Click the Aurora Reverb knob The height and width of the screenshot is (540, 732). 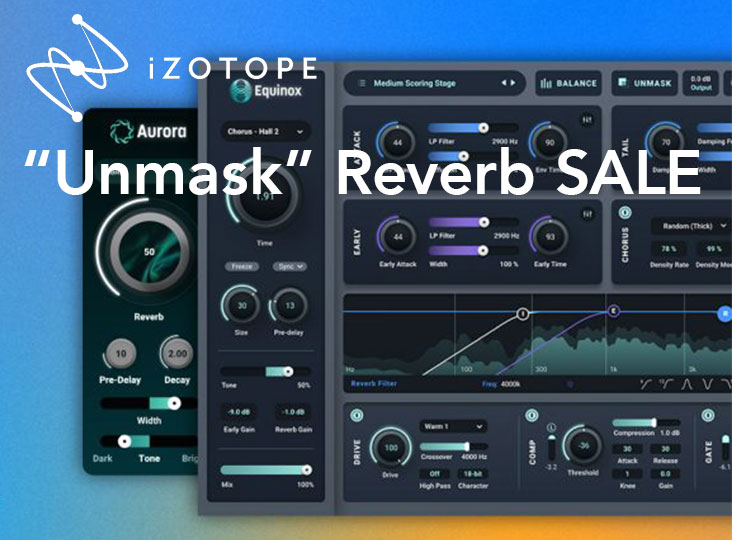[x=150, y=253]
